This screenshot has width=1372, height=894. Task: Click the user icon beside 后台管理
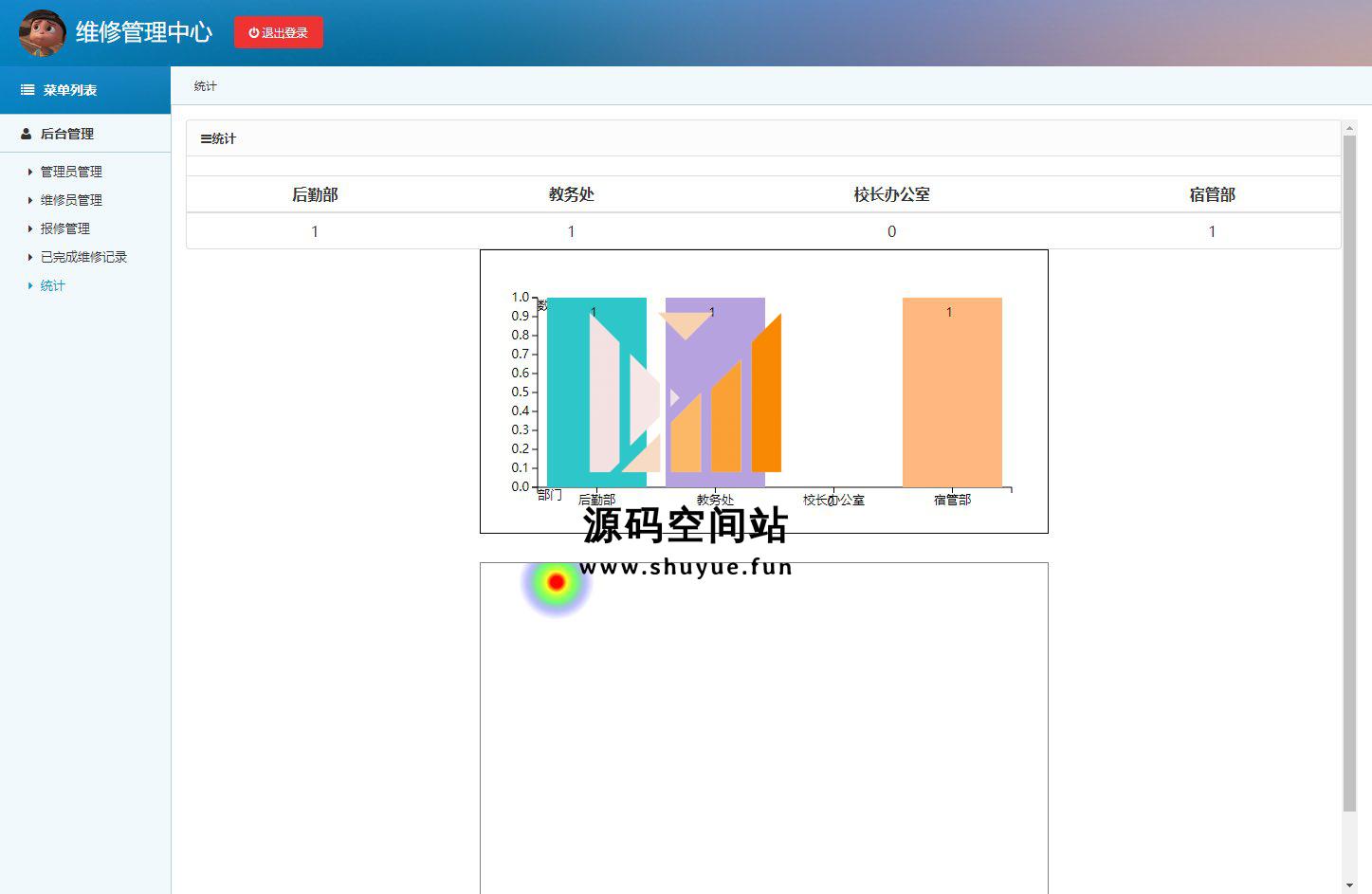[x=27, y=134]
